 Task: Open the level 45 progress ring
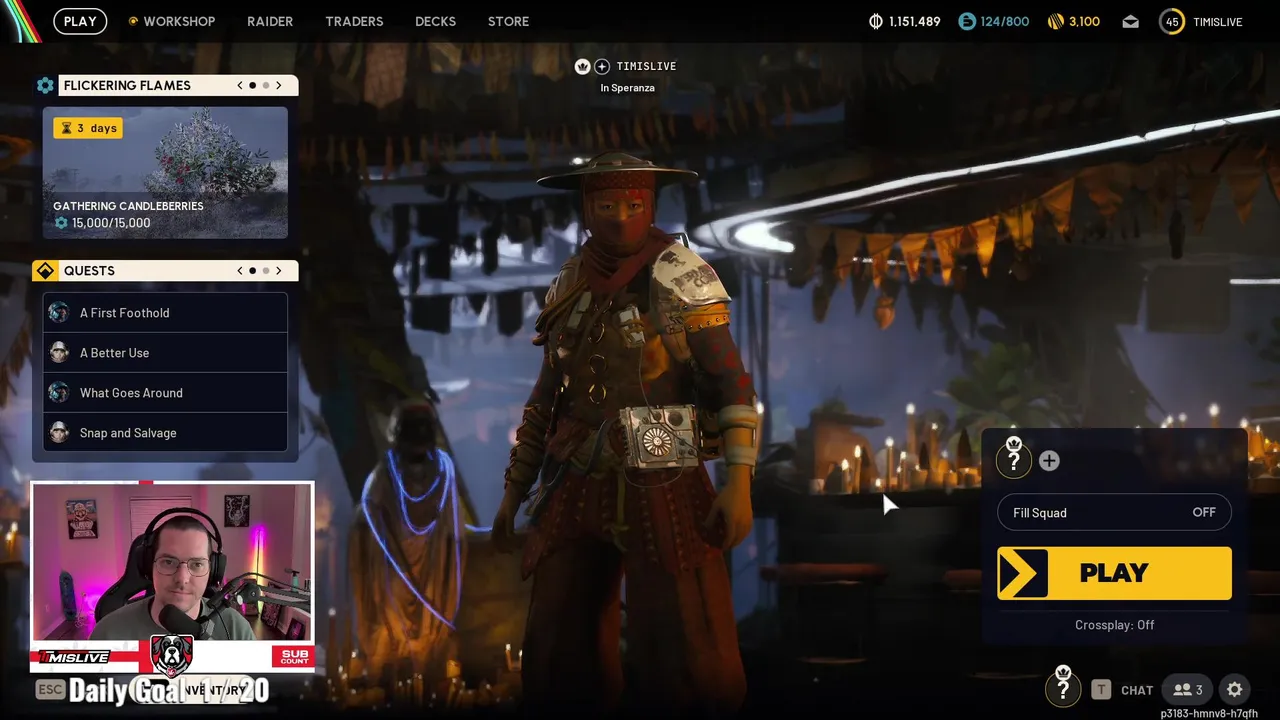point(1172,21)
